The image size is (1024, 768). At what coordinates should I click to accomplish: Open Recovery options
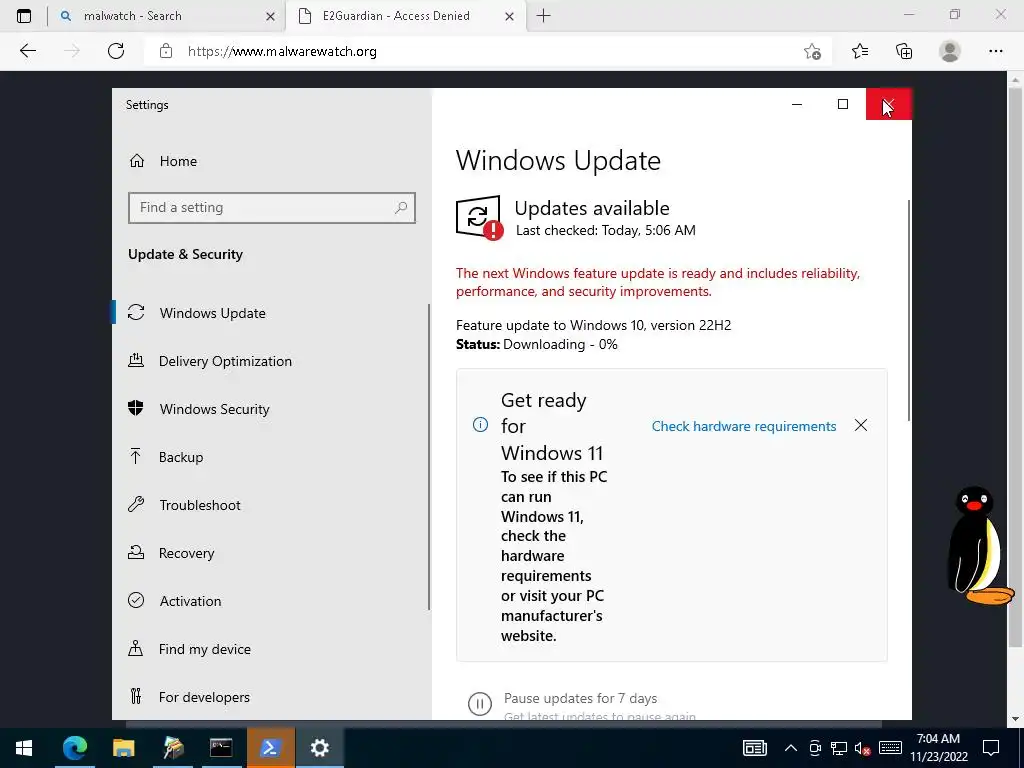(x=186, y=553)
